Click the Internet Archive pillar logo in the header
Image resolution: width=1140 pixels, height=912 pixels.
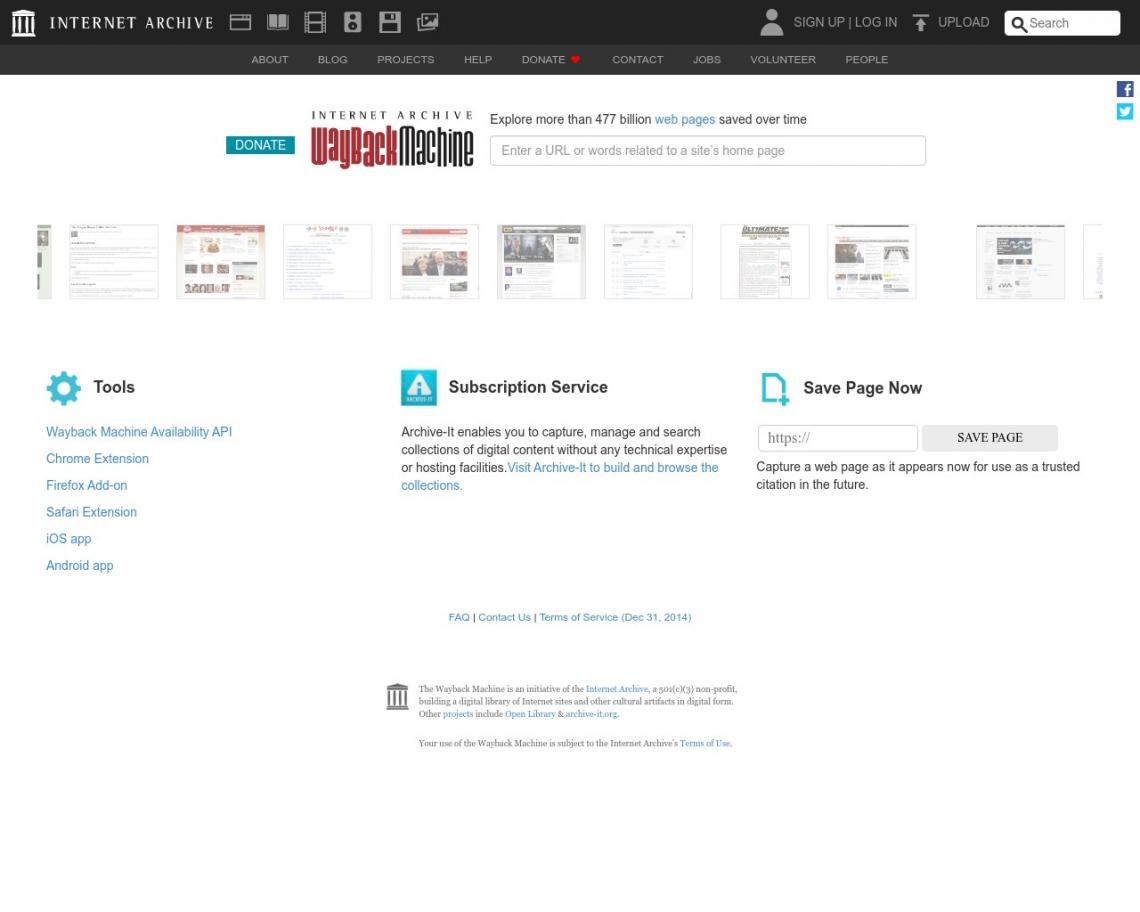23,23
